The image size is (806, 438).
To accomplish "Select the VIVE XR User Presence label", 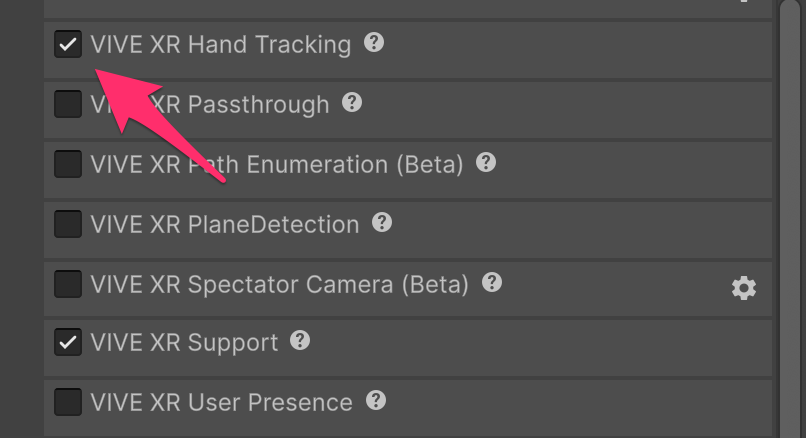I will pos(221,403).
